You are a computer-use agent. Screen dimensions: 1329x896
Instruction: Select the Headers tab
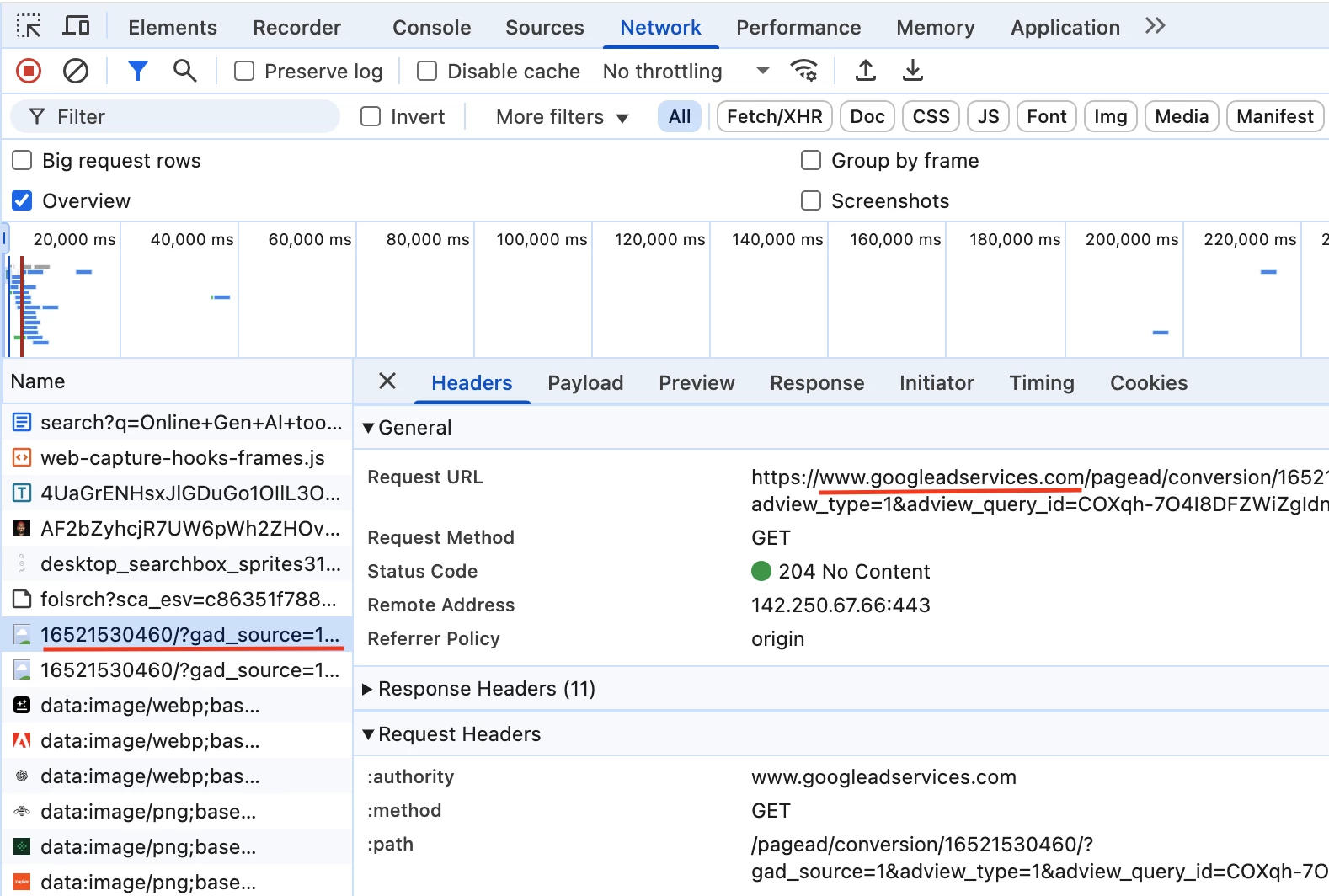pyautogui.click(x=472, y=383)
